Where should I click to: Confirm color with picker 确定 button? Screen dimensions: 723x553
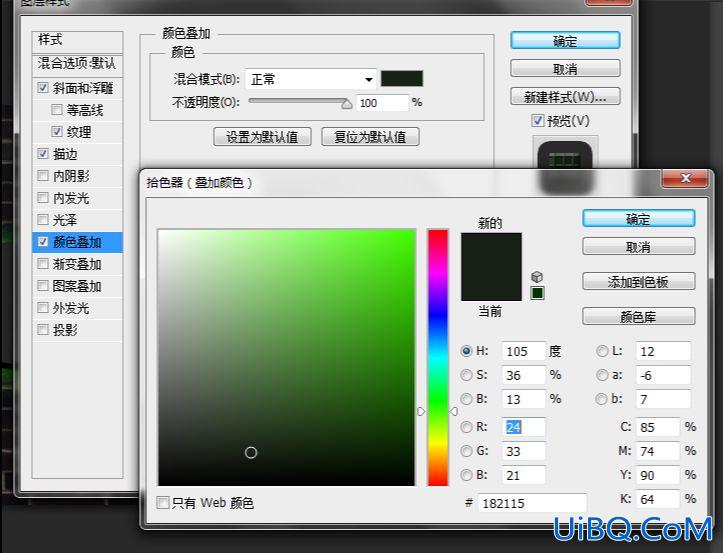(x=639, y=219)
